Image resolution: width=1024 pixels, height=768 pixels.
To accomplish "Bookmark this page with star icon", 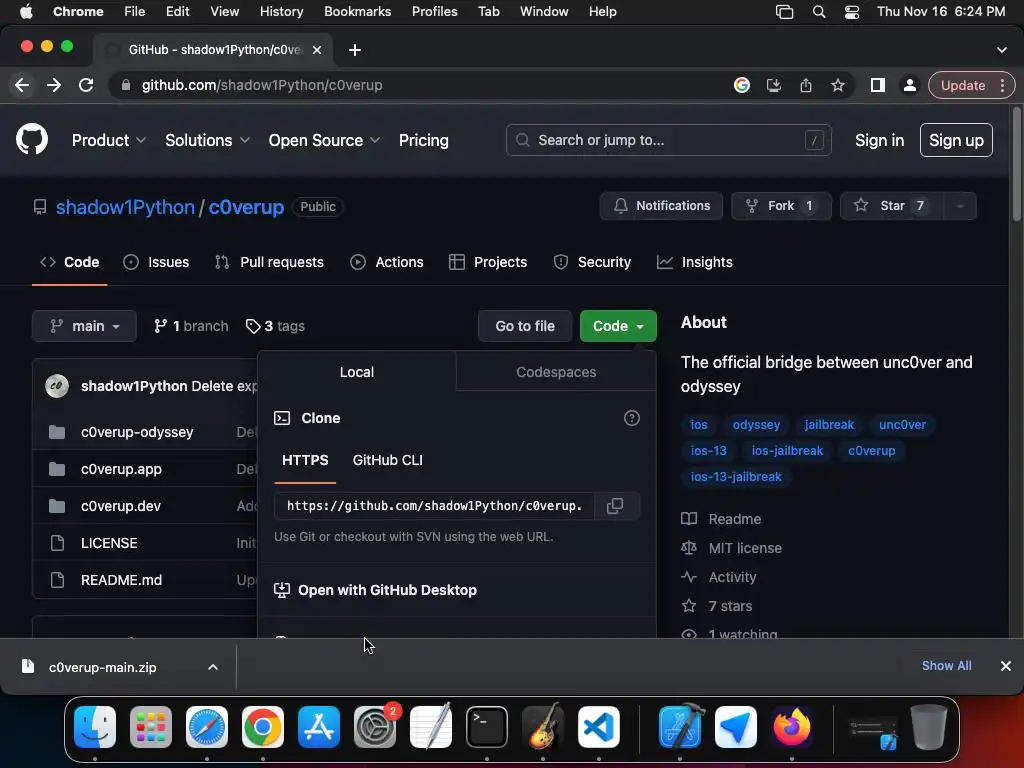I will coord(838,86).
